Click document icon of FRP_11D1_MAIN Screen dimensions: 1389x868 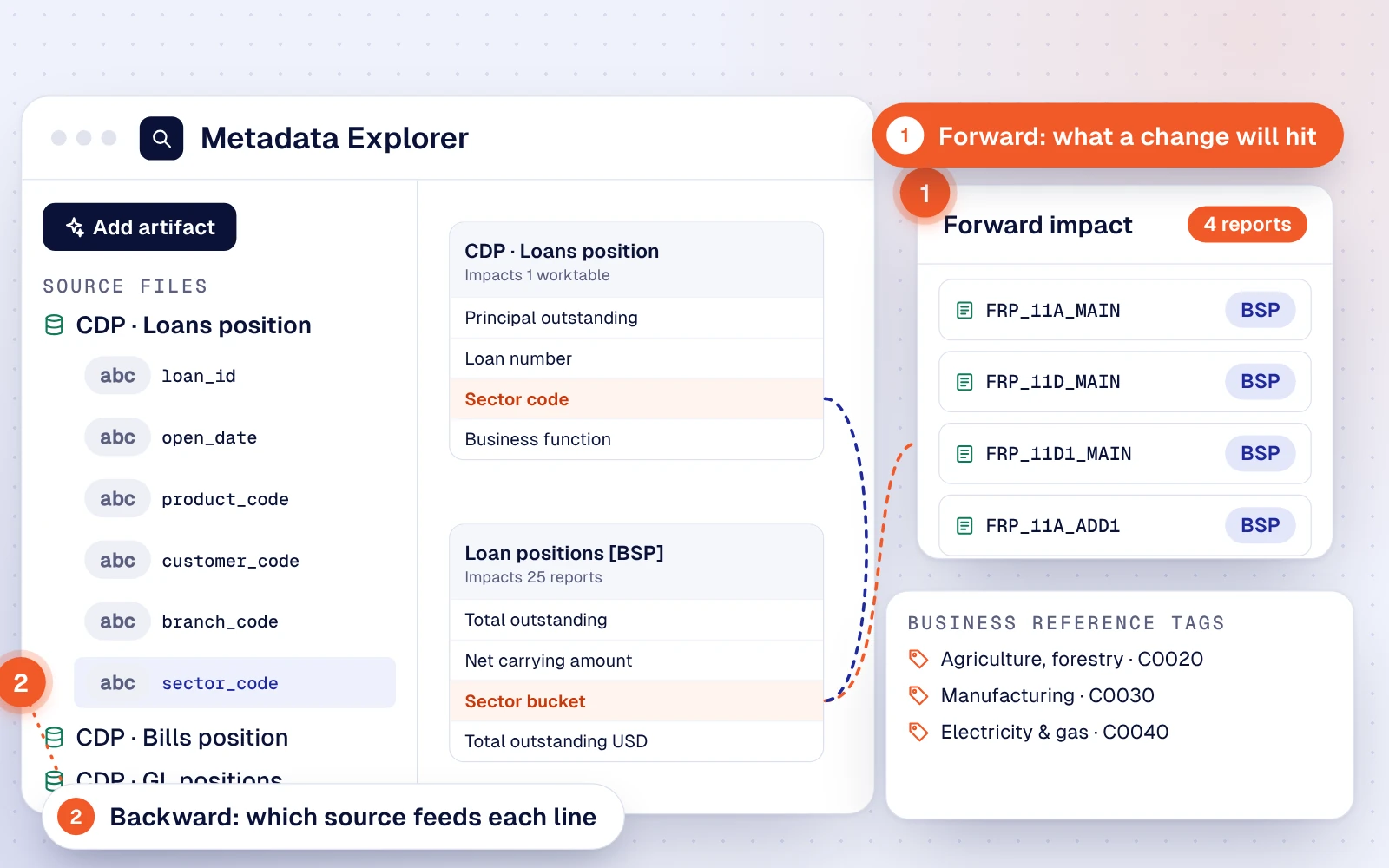pyautogui.click(x=964, y=454)
